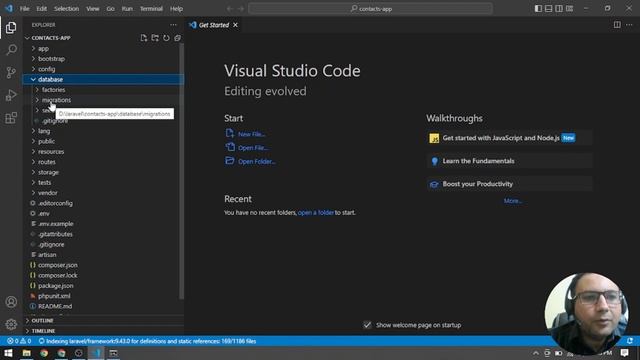
Task: Split the editor to the right
Action: point(617,25)
